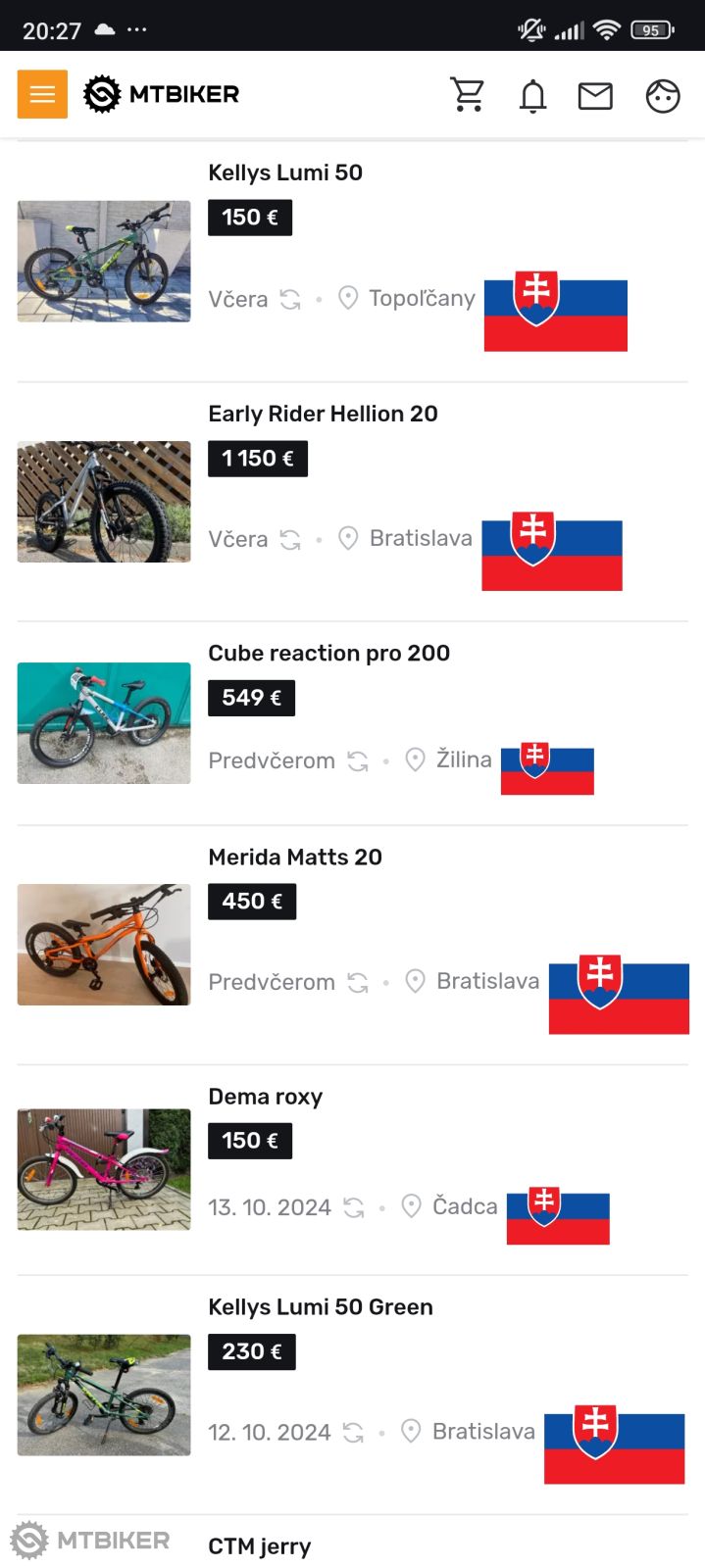Click location pin next to Žilina

[x=416, y=759]
